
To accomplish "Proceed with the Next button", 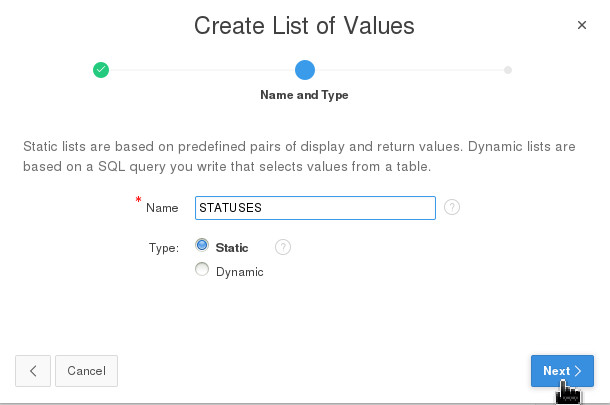I will click(562, 370).
